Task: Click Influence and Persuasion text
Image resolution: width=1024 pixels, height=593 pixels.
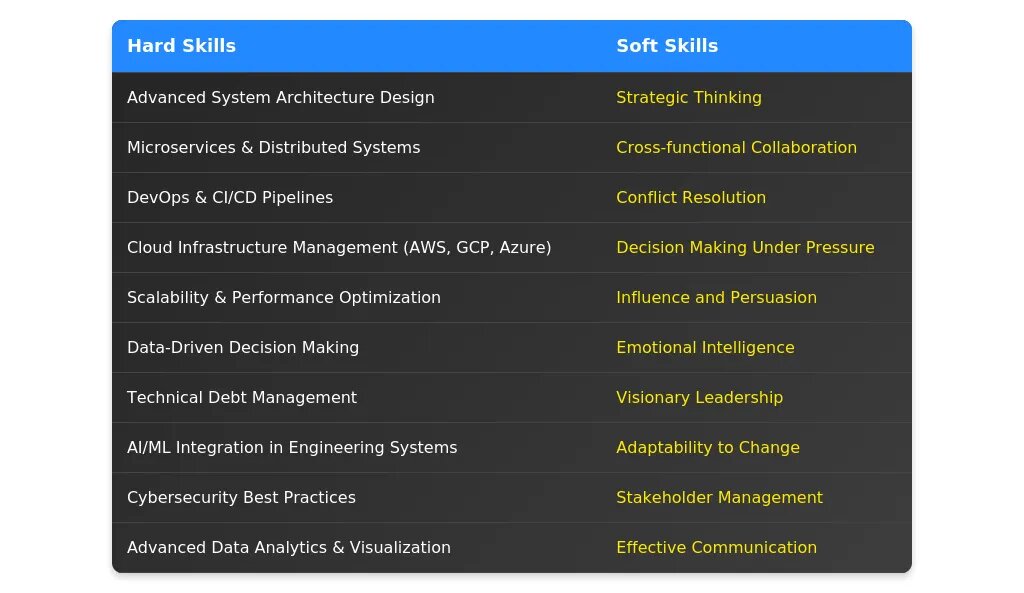Action: (716, 298)
